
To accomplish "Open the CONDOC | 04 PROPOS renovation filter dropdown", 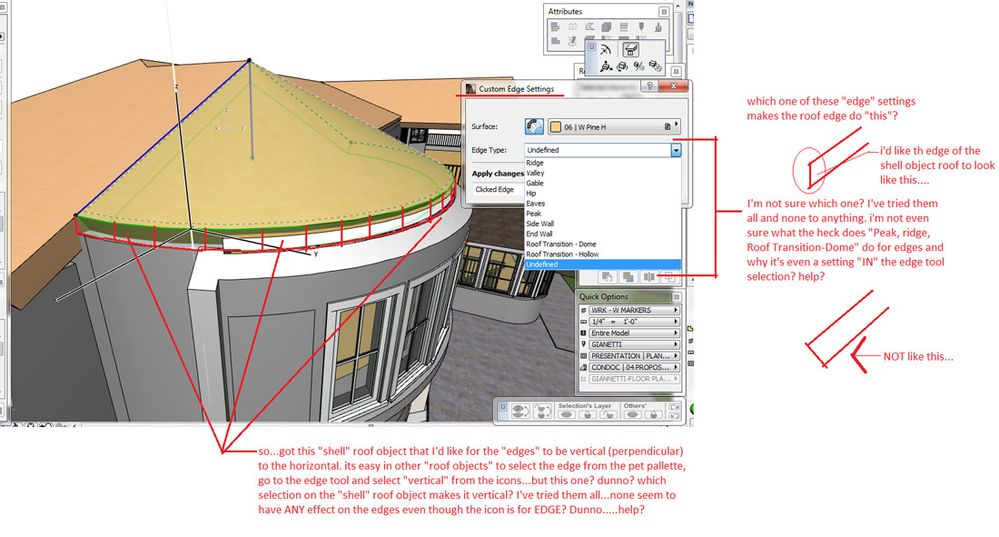I will pyautogui.click(x=634, y=368).
